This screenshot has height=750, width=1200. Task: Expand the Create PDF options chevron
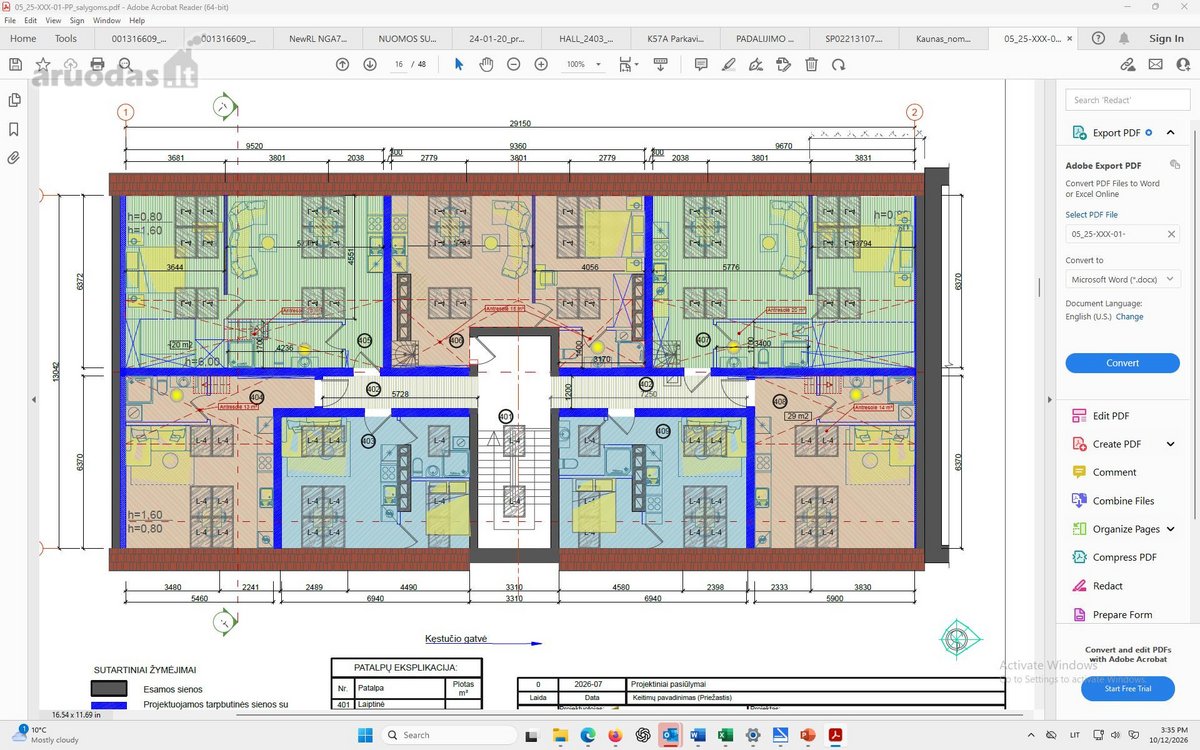coord(1171,444)
